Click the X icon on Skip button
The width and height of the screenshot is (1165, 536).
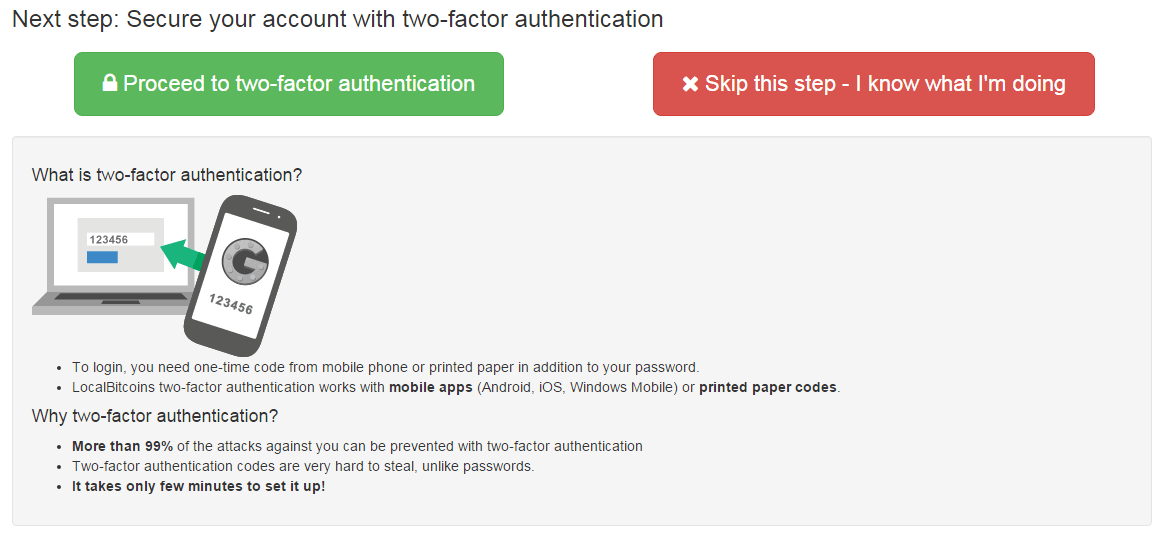pos(690,84)
